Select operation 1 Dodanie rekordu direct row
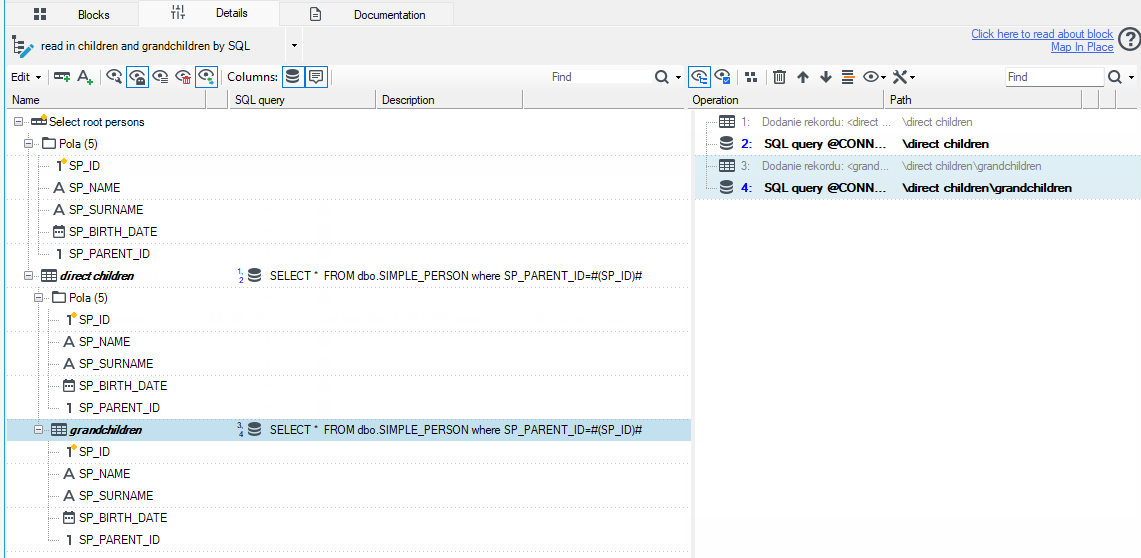Image resolution: width=1141 pixels, height=558 pixels. click(918, 122)
